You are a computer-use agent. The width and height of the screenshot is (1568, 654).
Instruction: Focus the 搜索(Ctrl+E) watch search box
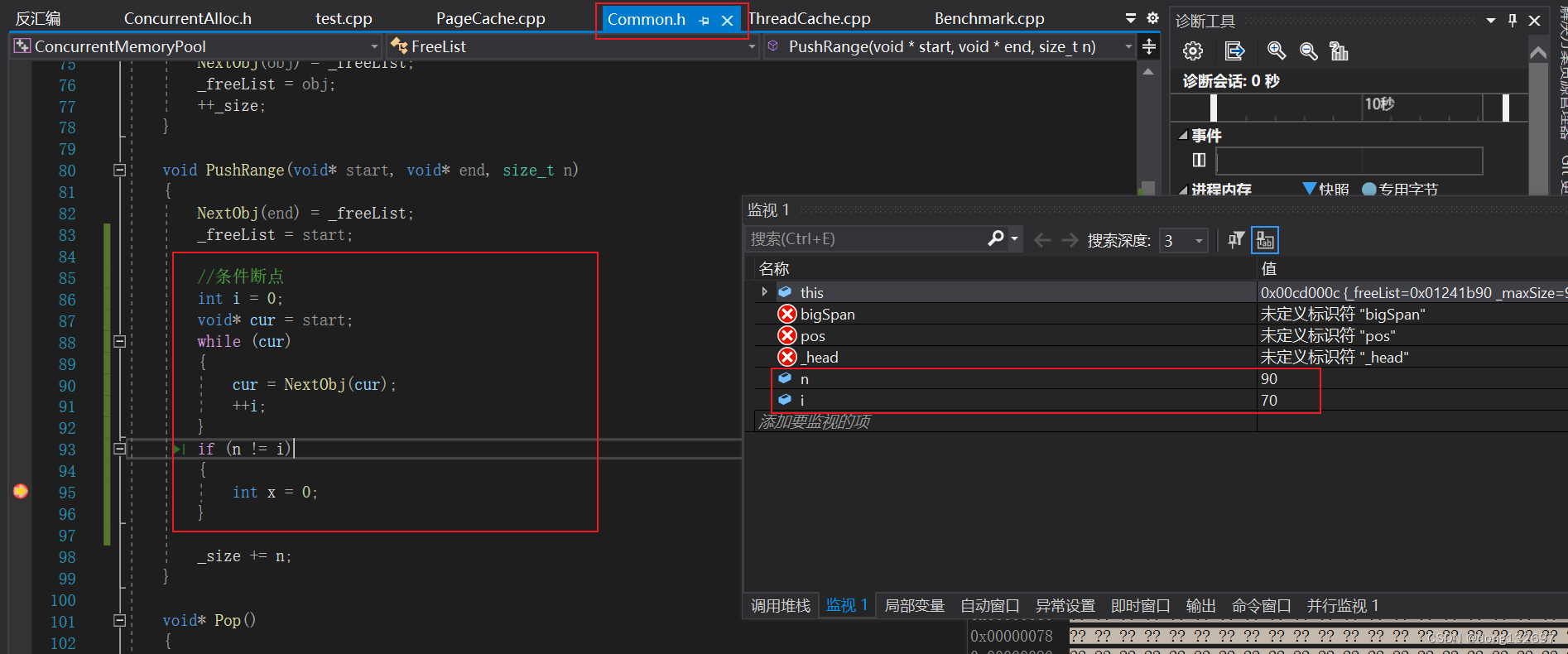point(866,239)
